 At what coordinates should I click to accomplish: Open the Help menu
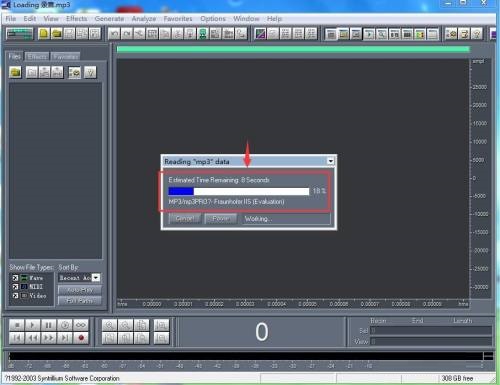pyautogui.click(x=274, y=19)
